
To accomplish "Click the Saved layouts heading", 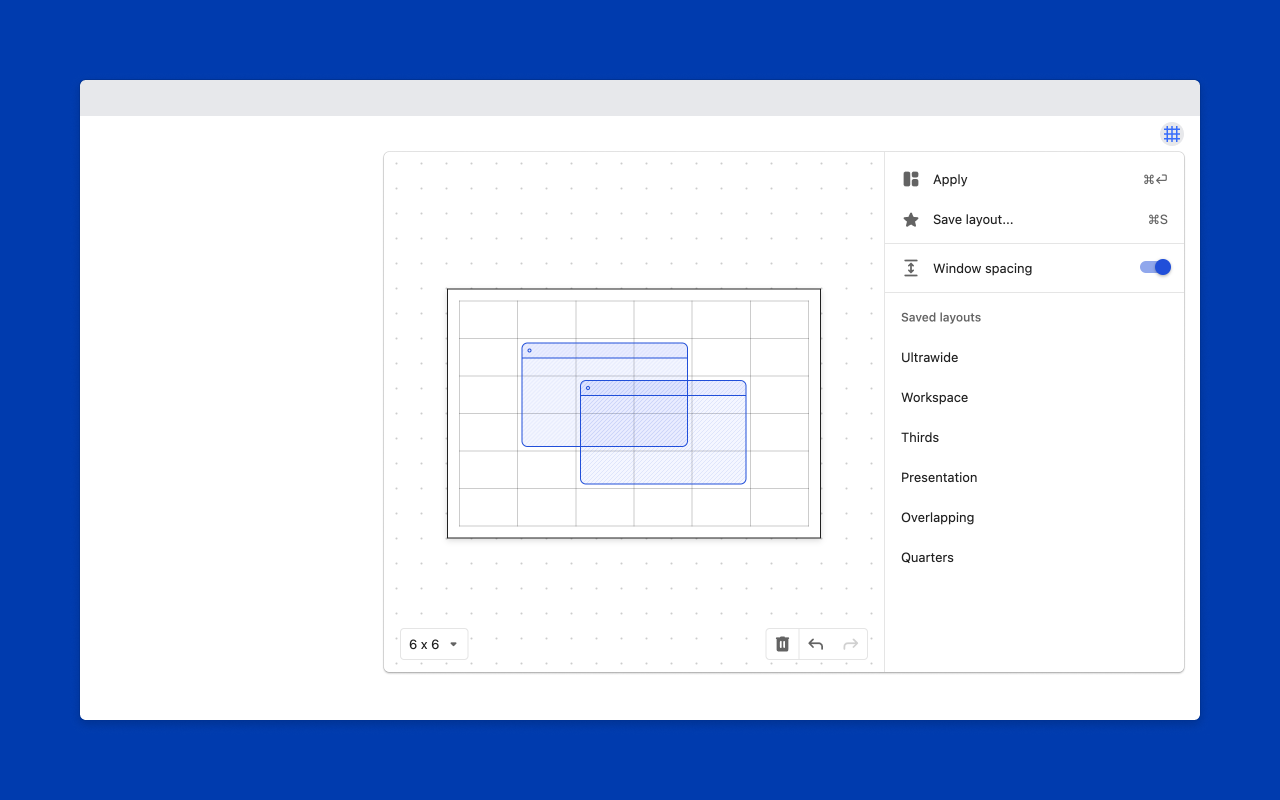I will point(941,317).
